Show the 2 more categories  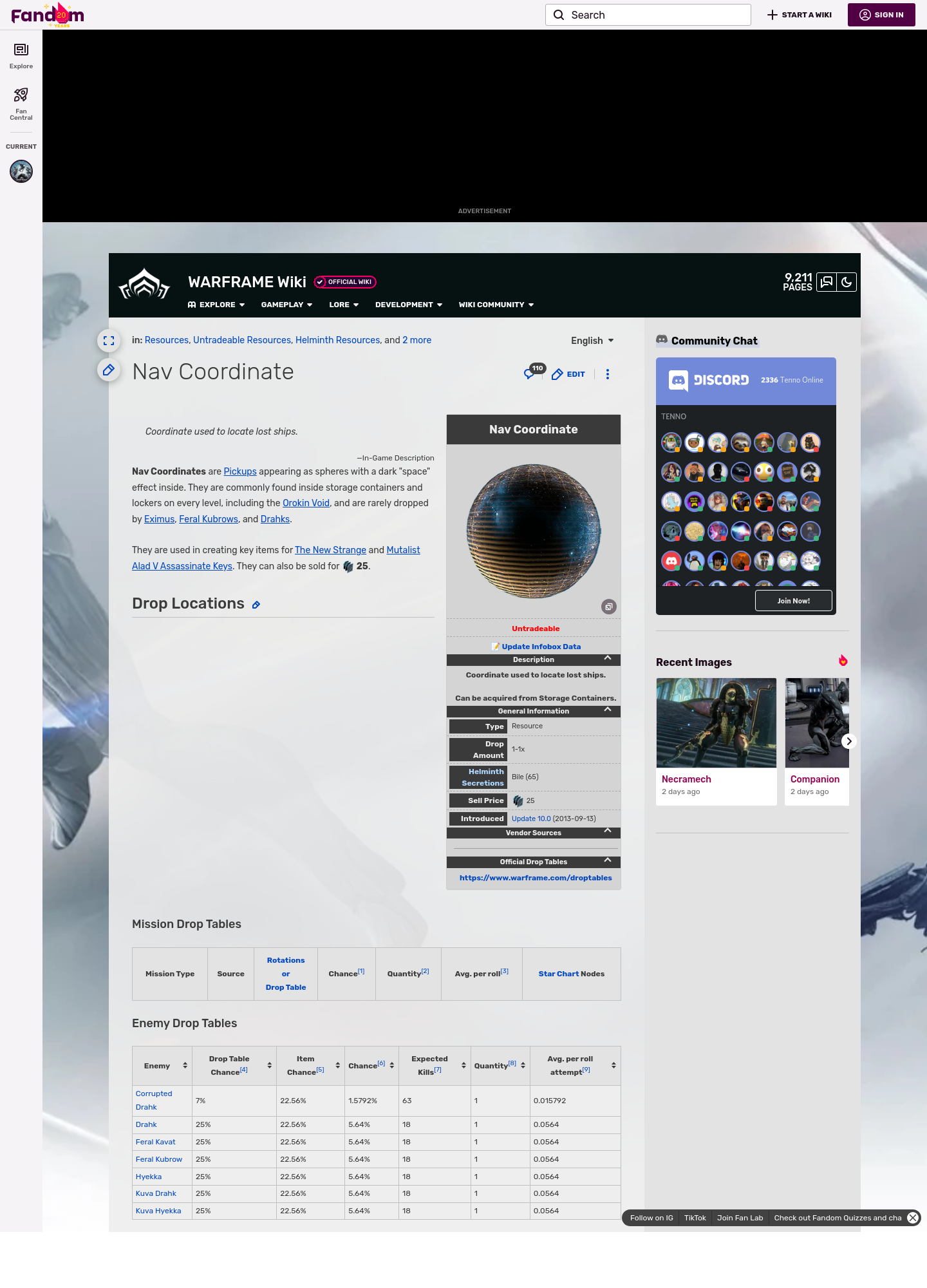[417, 340]
